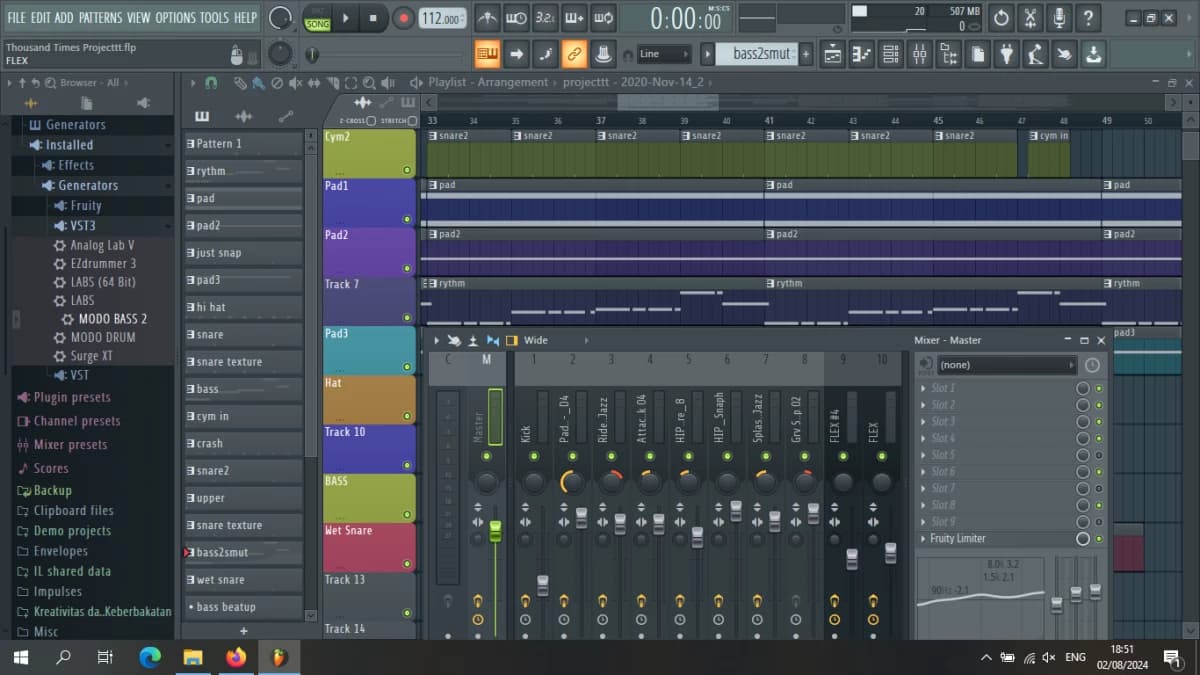Click the scissors icon in top toolbar
1200x675 pixels.
1030,18
